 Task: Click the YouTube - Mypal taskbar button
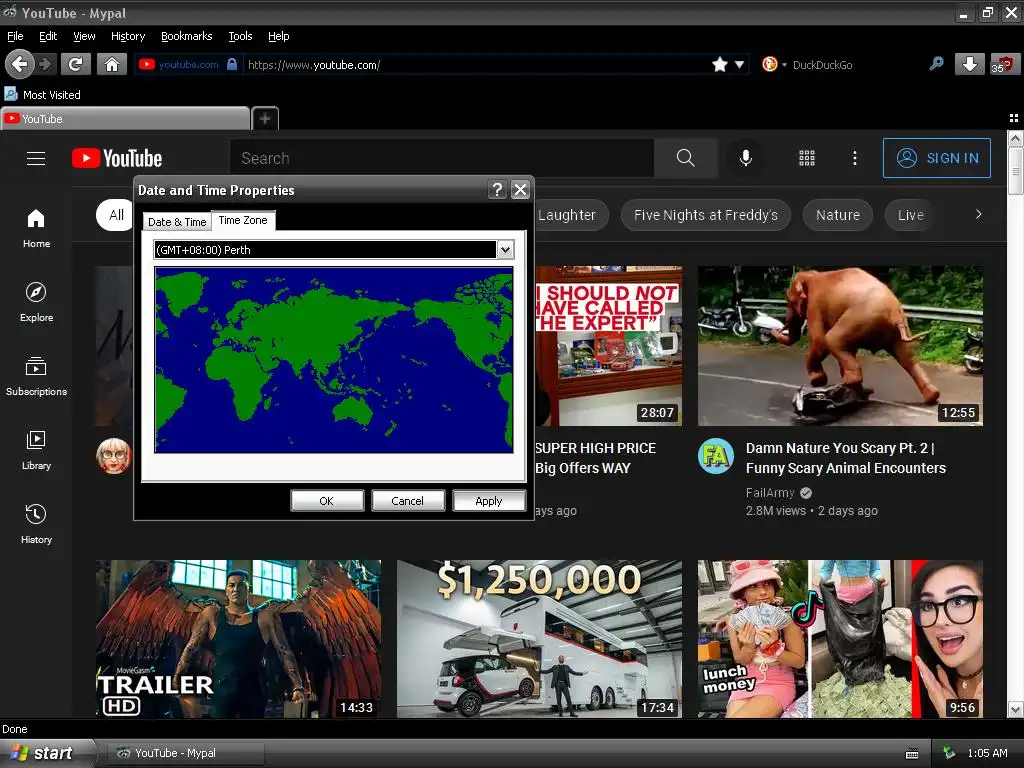[185, 753]
